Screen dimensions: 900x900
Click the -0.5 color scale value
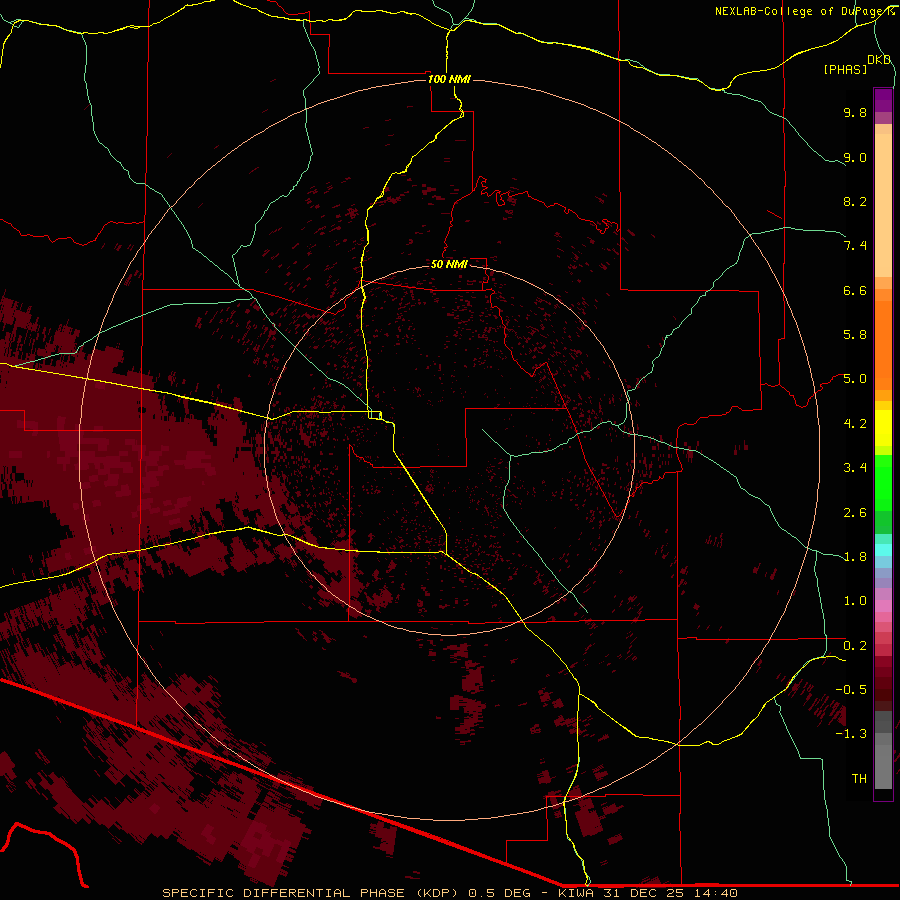[851, 690]
